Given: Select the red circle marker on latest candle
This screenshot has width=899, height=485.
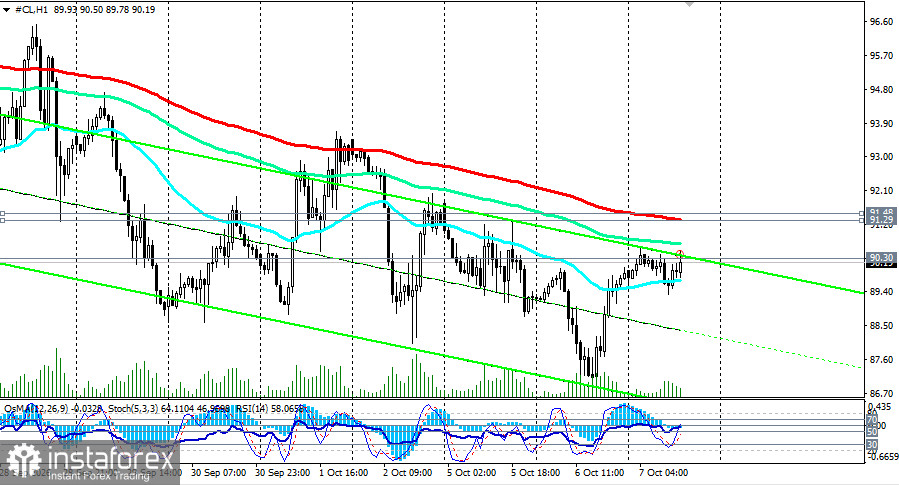Looking at the screenshot, I should 681,253.
